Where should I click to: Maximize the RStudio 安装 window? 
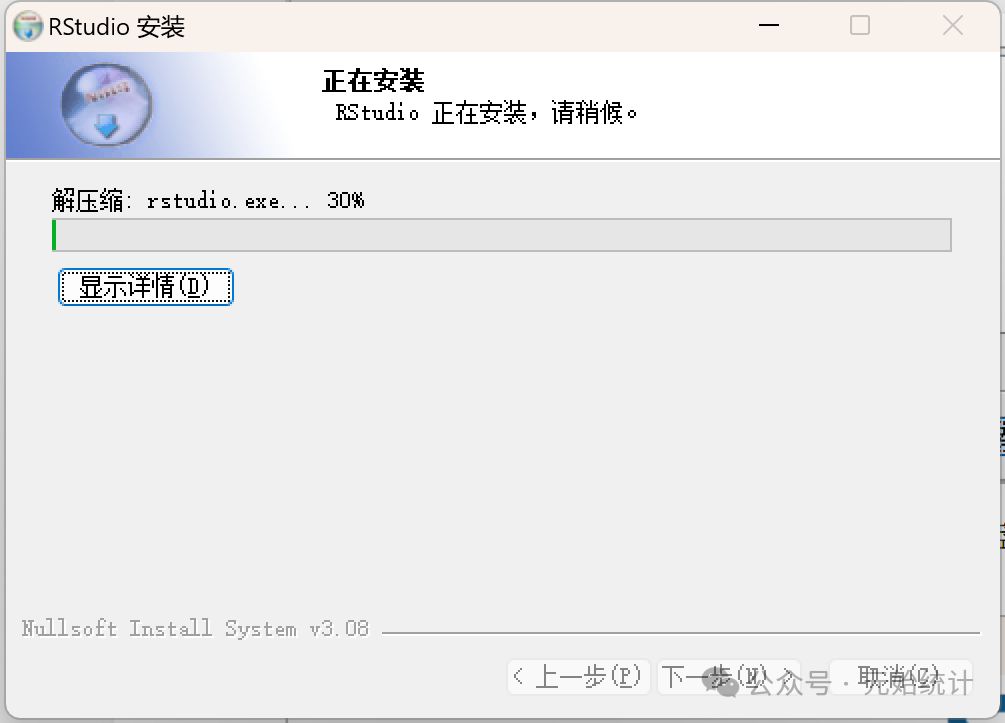tap(860, 26)
